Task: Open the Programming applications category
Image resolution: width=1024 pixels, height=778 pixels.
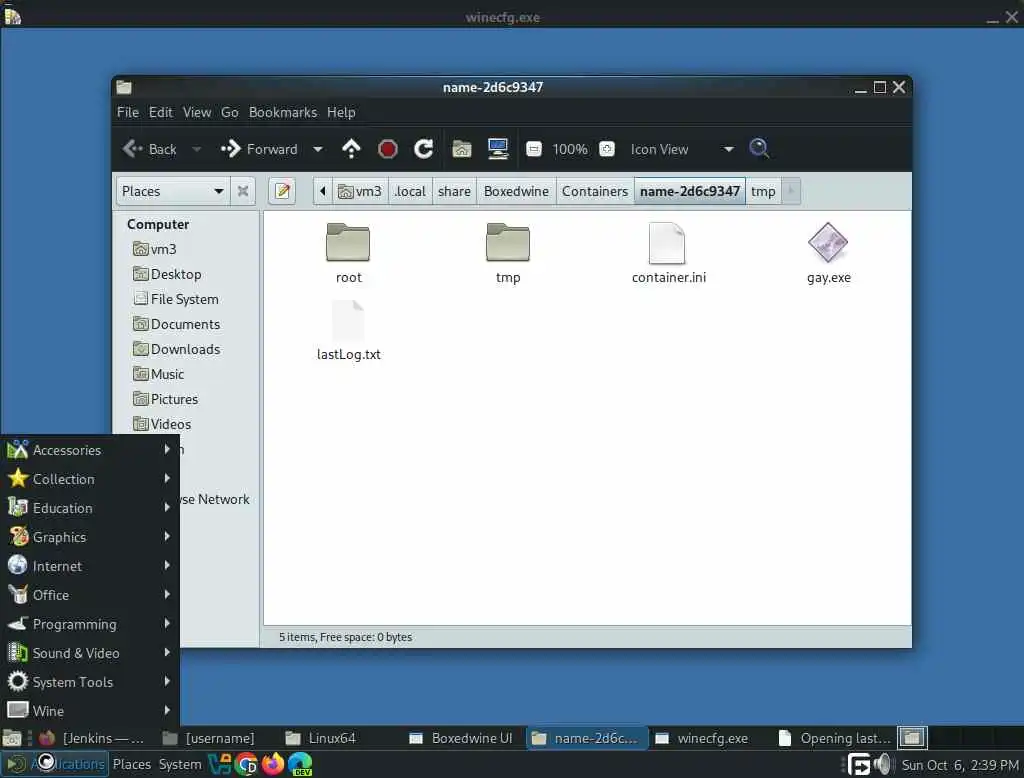Action: point(90,624)
